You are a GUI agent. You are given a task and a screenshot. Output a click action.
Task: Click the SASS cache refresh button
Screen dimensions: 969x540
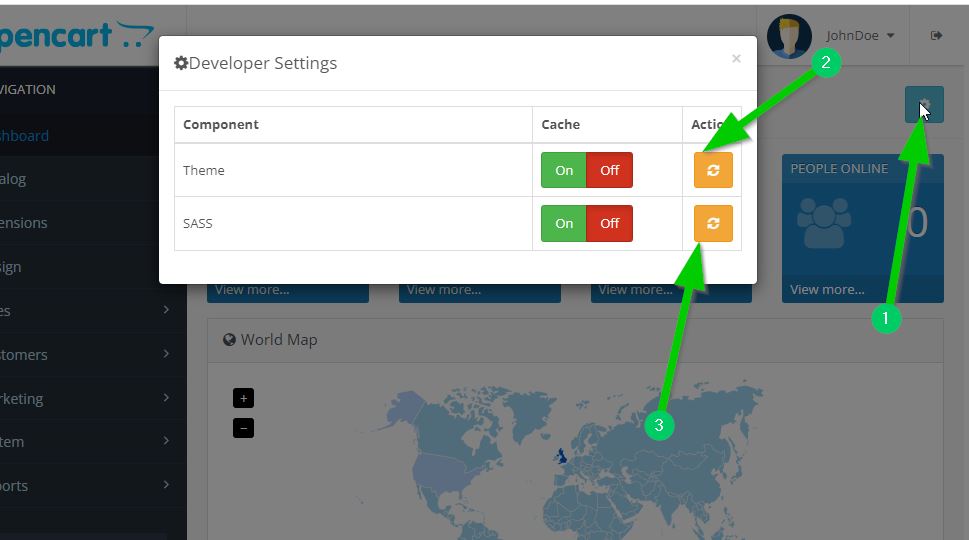pyautogui.click(x=713, y=224)
